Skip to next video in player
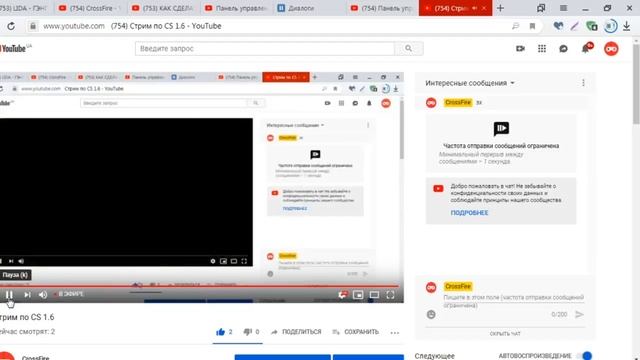Viewport: 640px width, 360px height. (27, 294)
